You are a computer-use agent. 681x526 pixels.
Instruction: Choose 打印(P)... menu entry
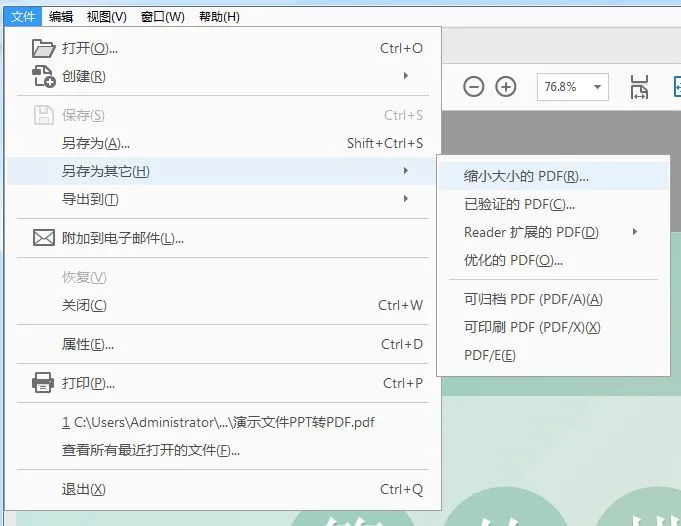(222, 383)
